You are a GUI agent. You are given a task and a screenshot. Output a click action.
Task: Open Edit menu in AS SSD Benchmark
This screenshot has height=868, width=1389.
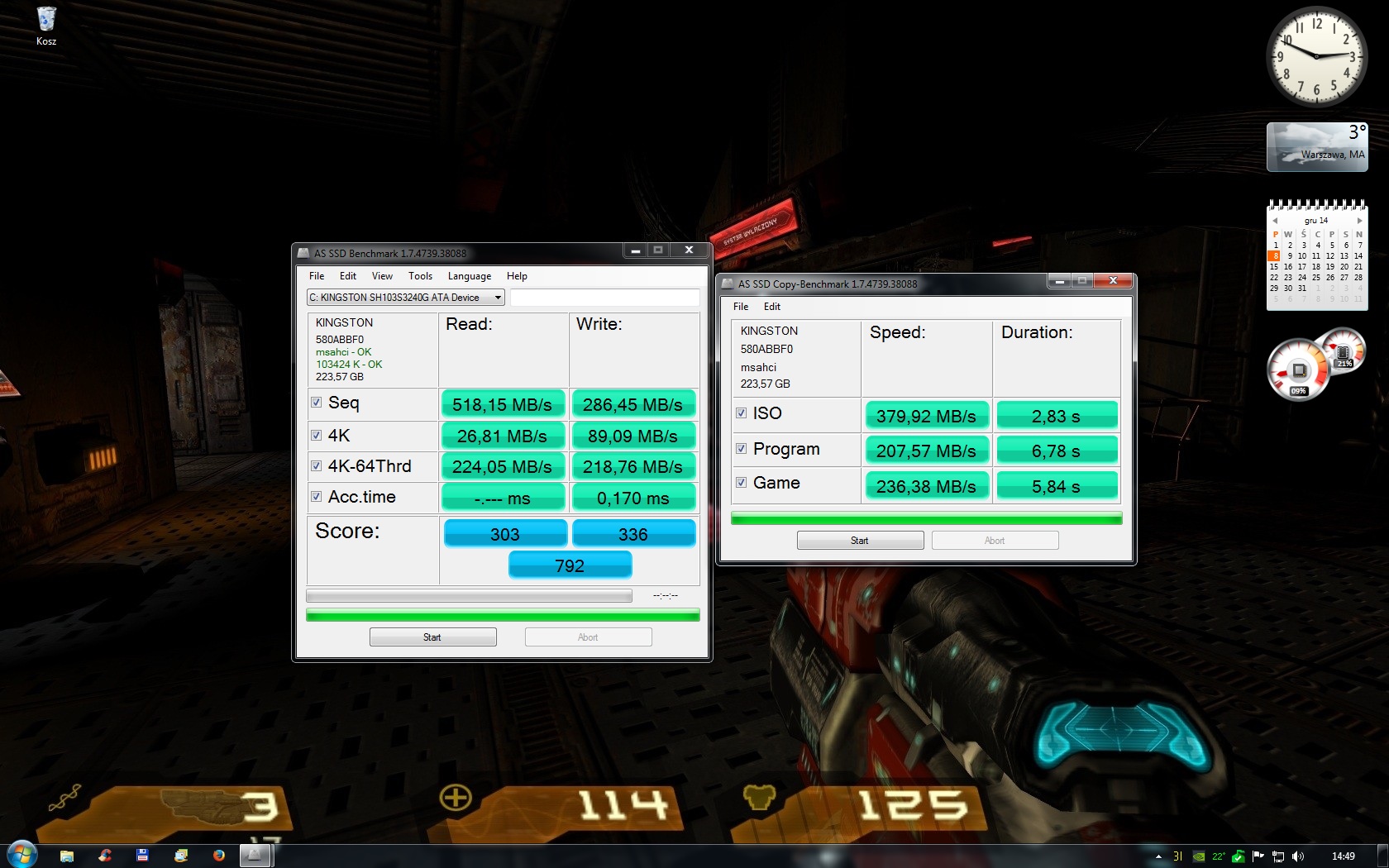click(x=348, y=276)
